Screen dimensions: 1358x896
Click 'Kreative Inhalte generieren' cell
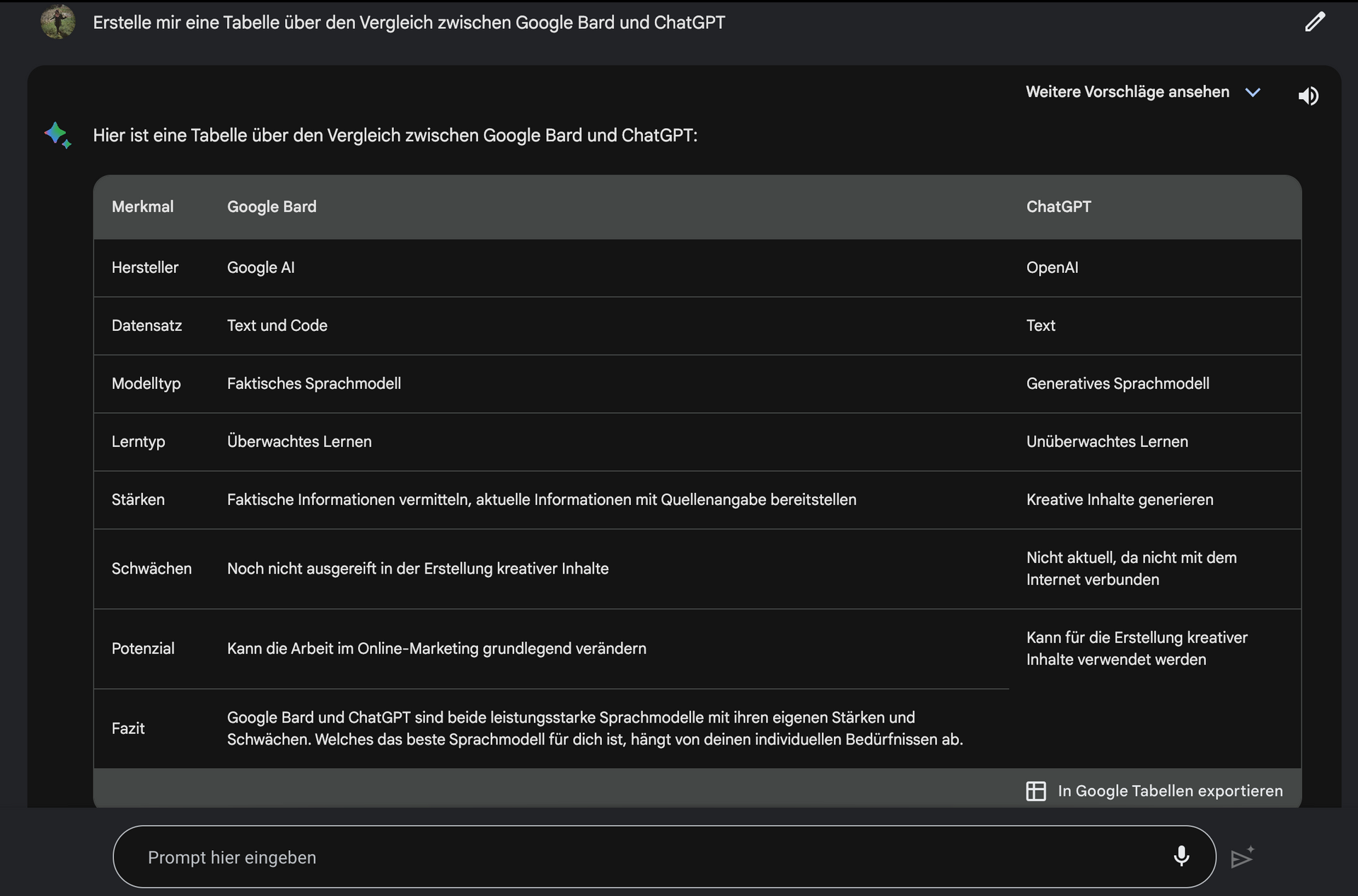pyautogui.click(x=1120, y=499)
